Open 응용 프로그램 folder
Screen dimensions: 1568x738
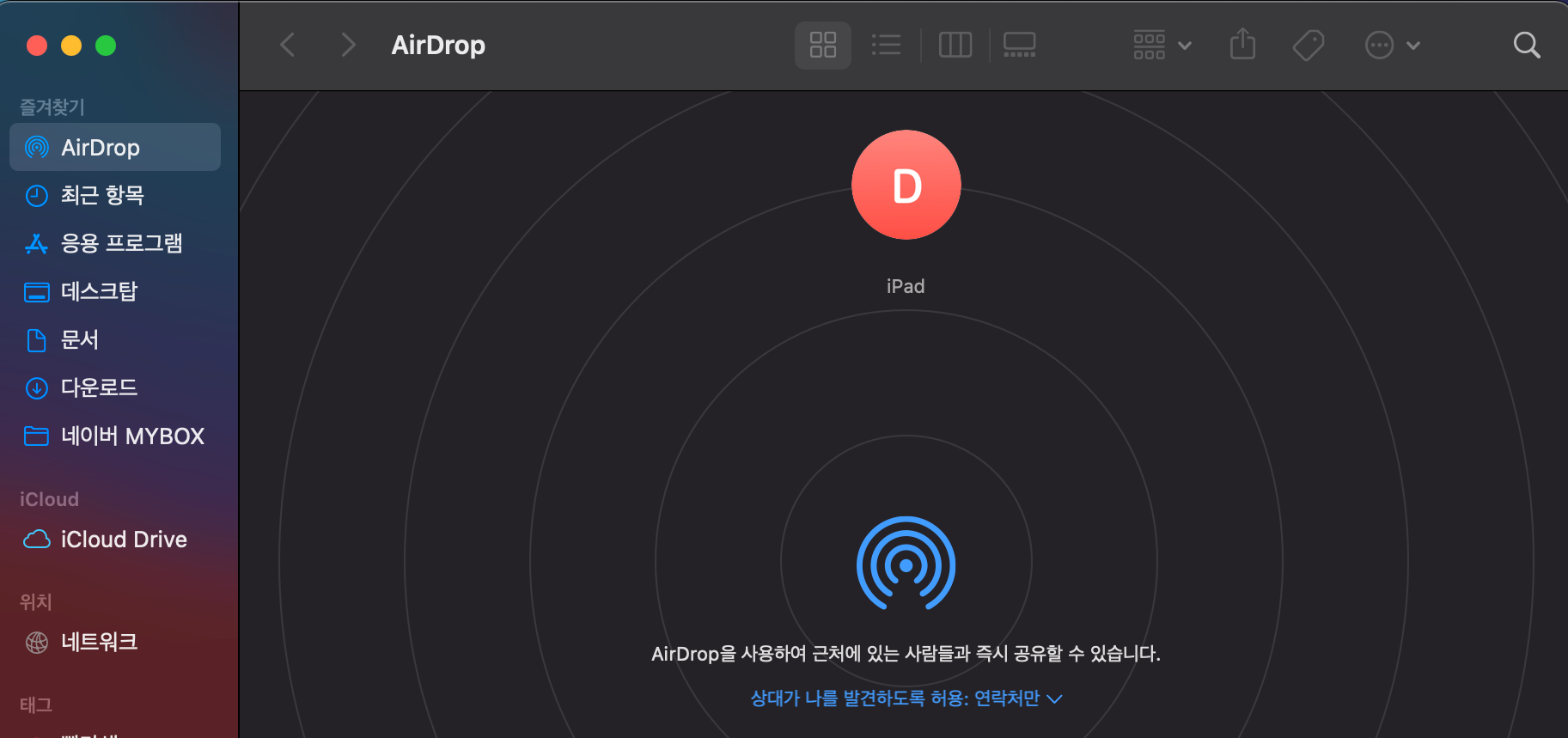(115, 244)
